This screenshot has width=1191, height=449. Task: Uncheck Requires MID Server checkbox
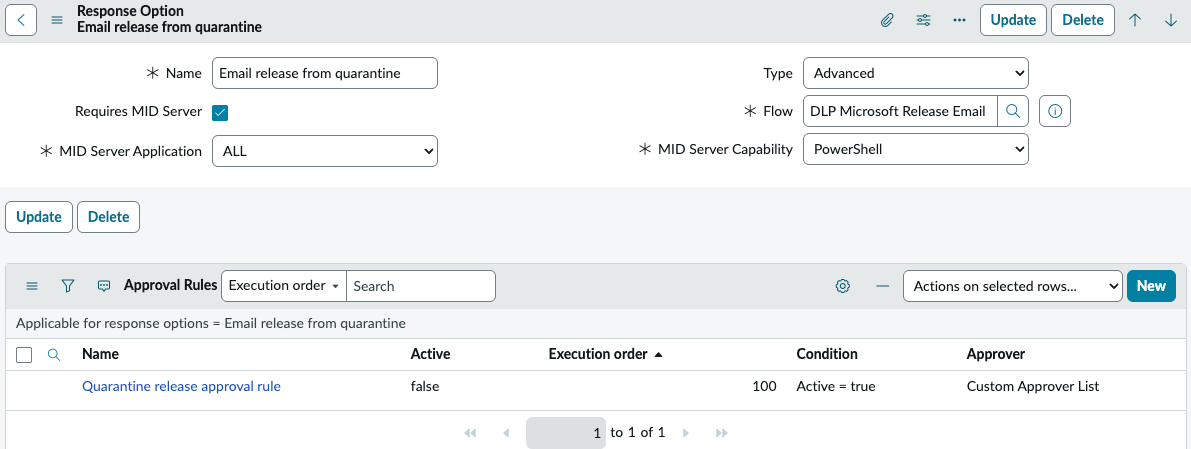click(220, 112)
